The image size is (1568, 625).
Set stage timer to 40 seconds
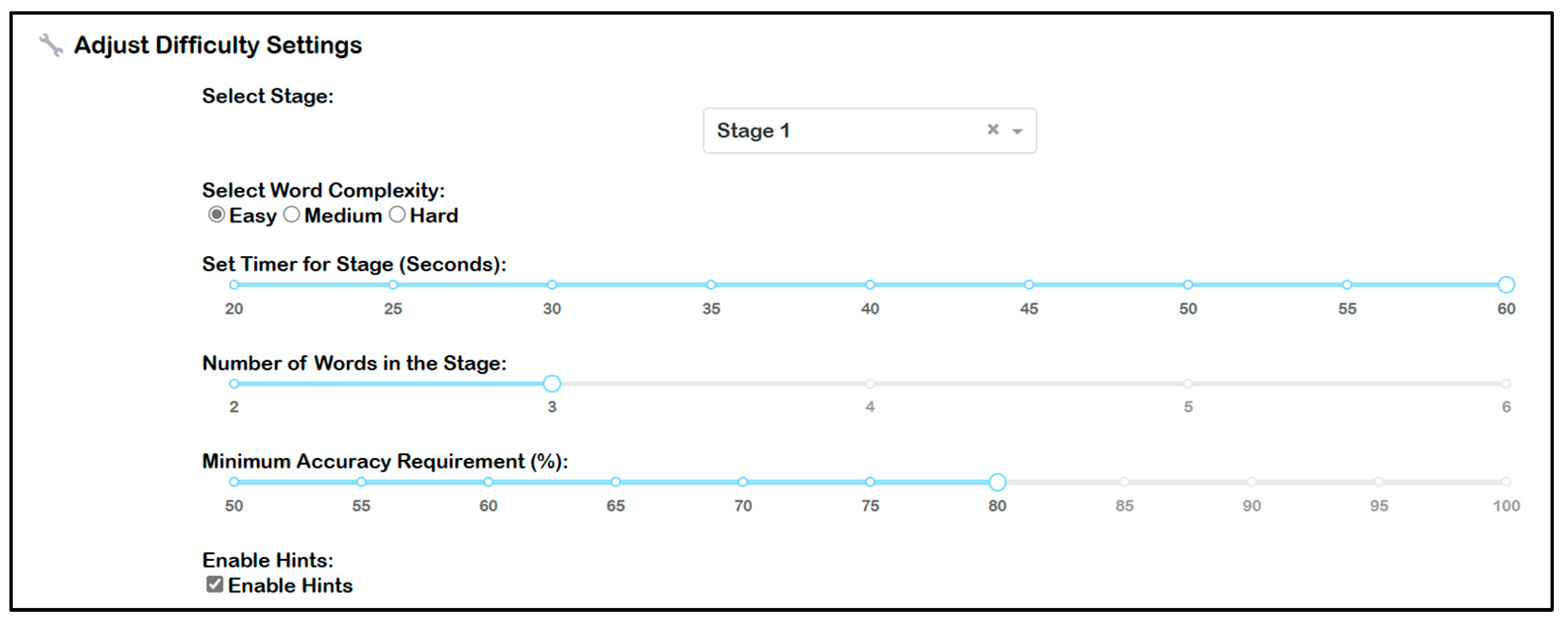870,285
